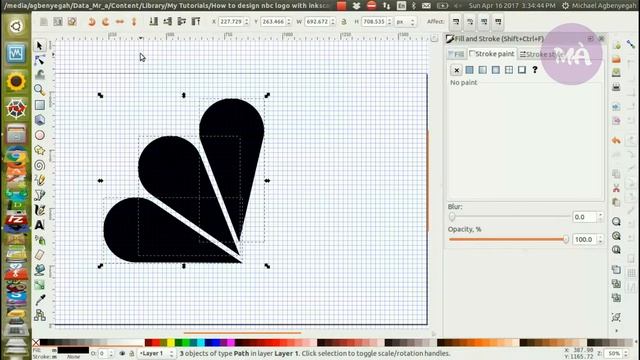640x360 pixels.
Task: Click Cut scissors icon in commands bar
Action: tap(616, 188)
